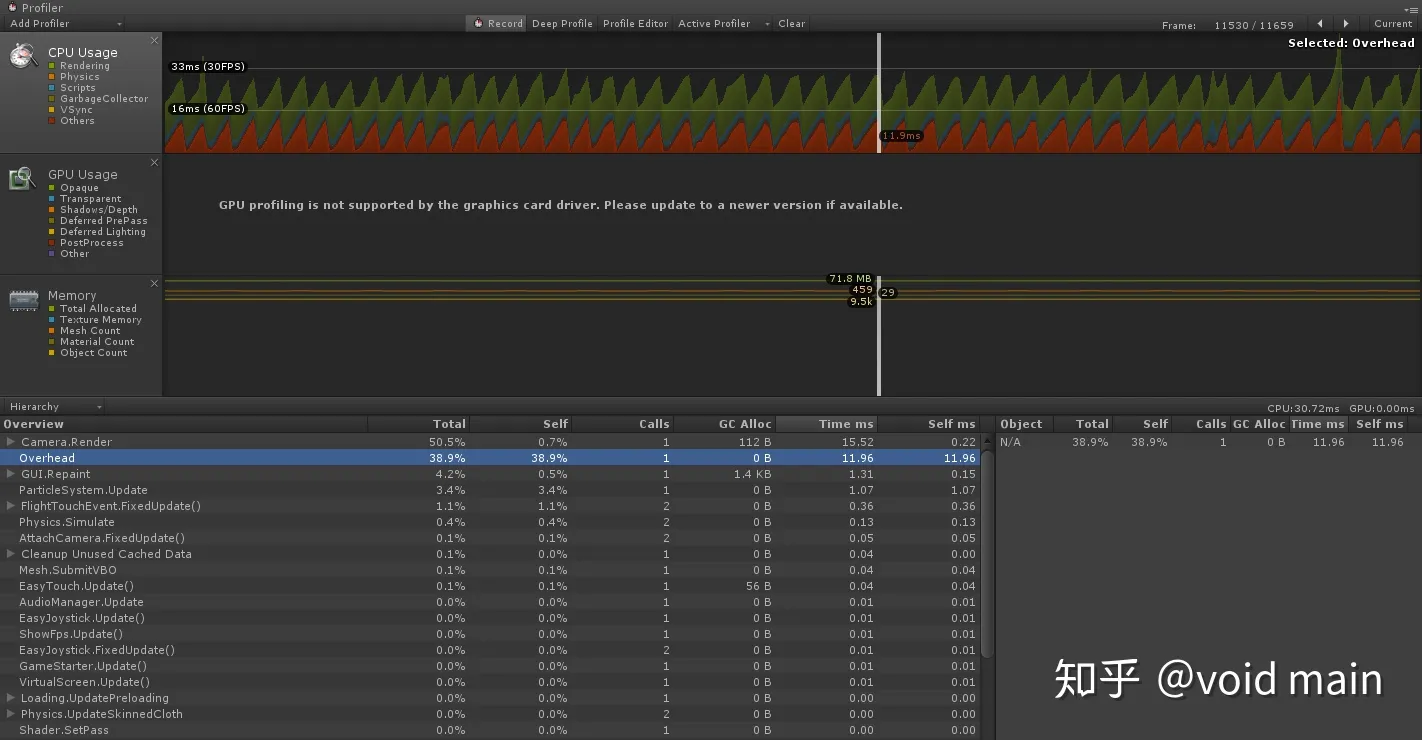The width and height of the screenshot is (1422, 740).
Task: Click the GPU Usage profiler module icon
Action: 23,178
